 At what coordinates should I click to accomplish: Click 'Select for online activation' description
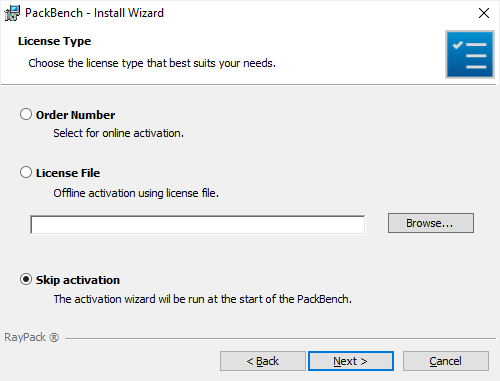coord(119,133)
